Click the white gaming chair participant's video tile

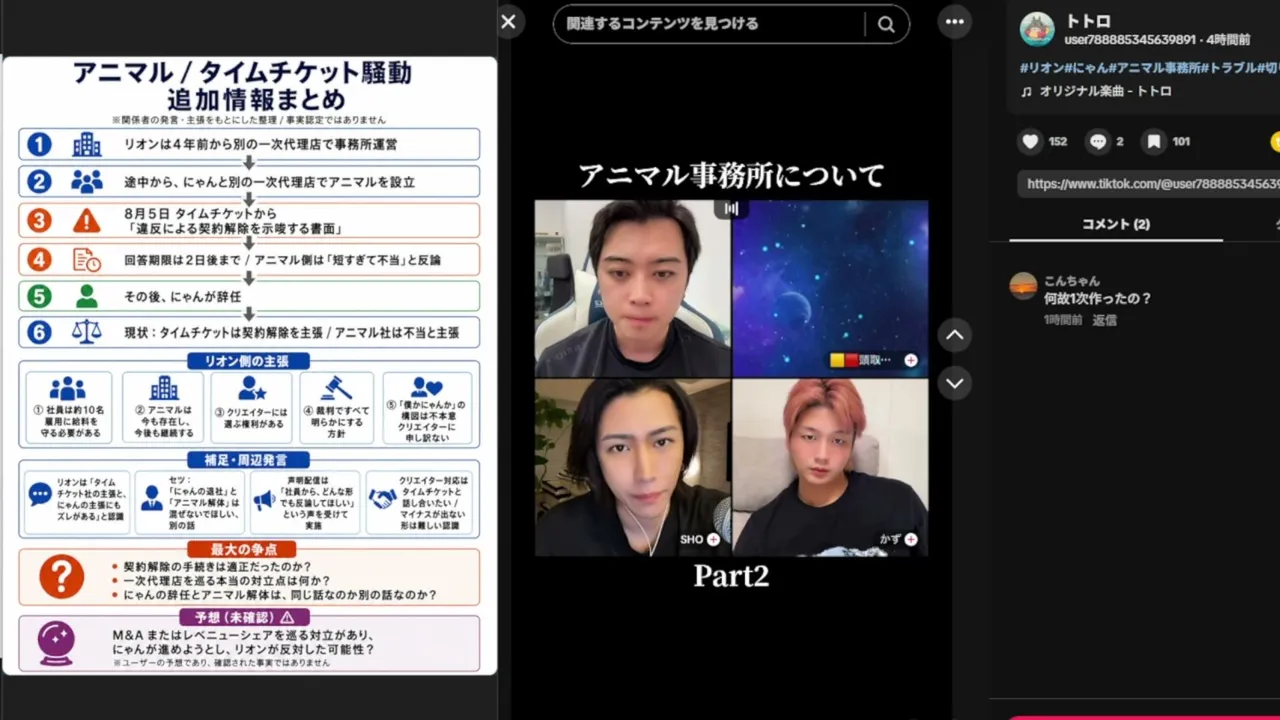pyautogui.click(x=633, y=288)
